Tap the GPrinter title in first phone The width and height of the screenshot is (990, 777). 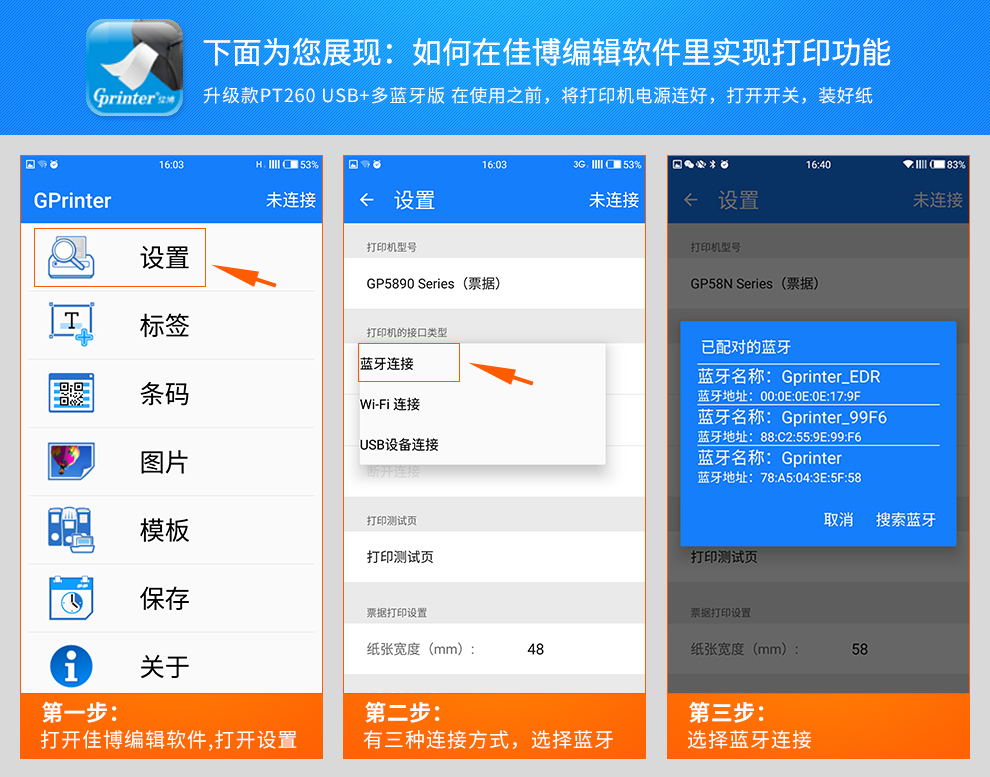coord(72,201)
